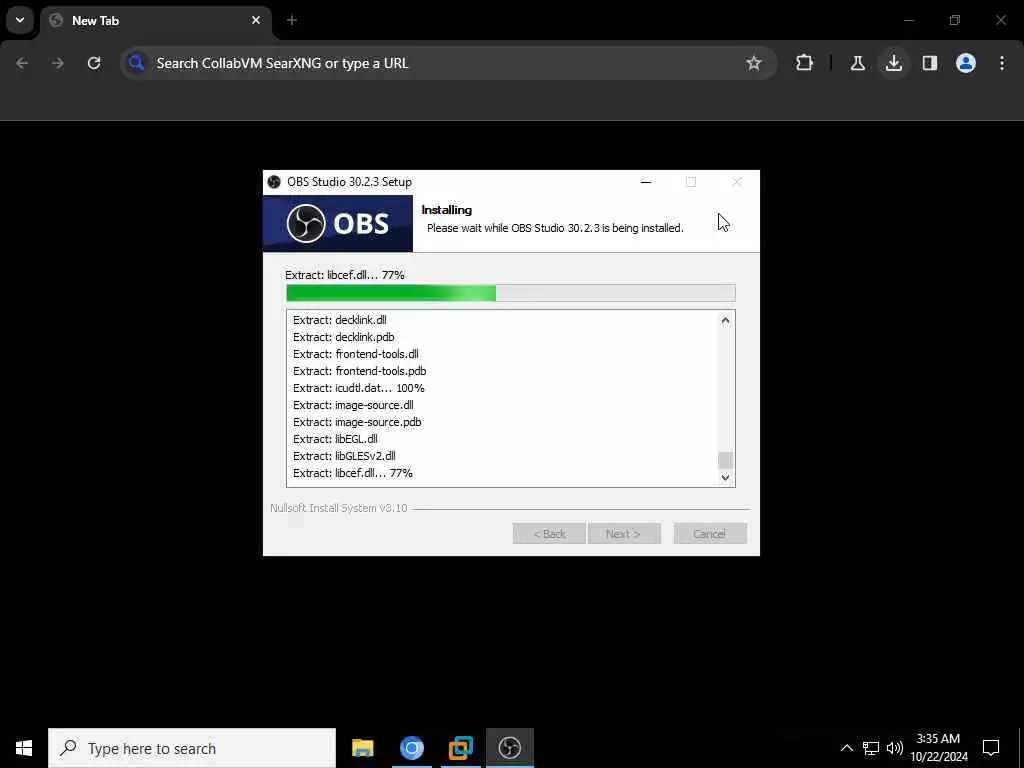Open the network status tray icon
Screen dimensions: 1024x768
click(x=871, y=748)
